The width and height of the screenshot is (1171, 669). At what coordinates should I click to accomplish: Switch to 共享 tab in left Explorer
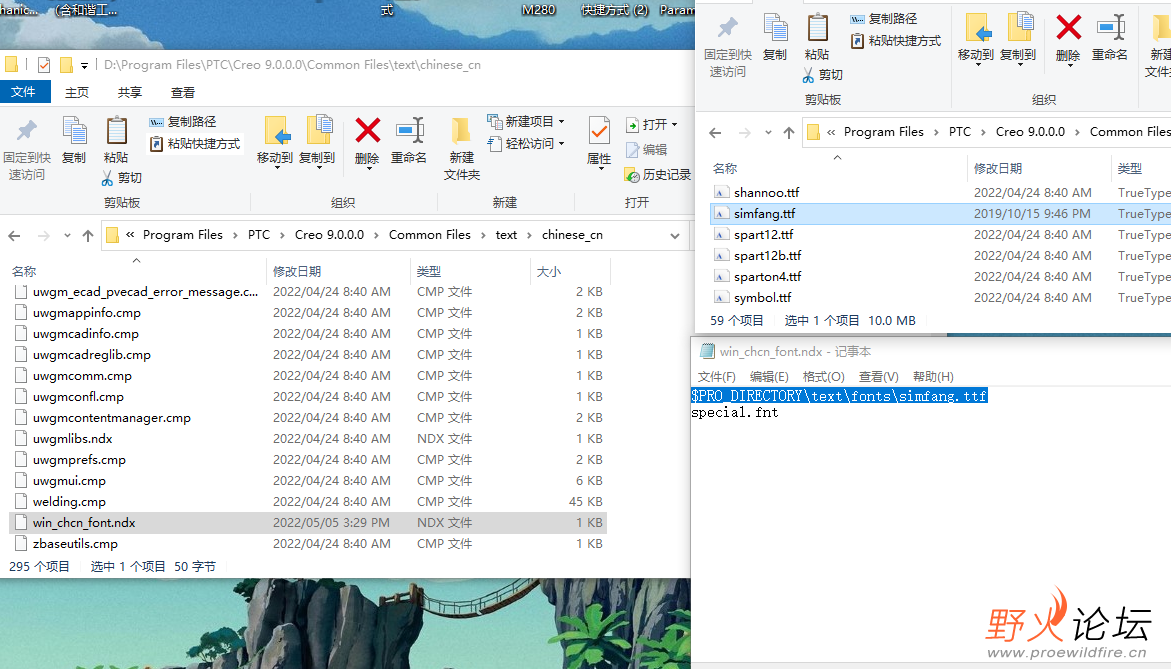click(129, 93)
